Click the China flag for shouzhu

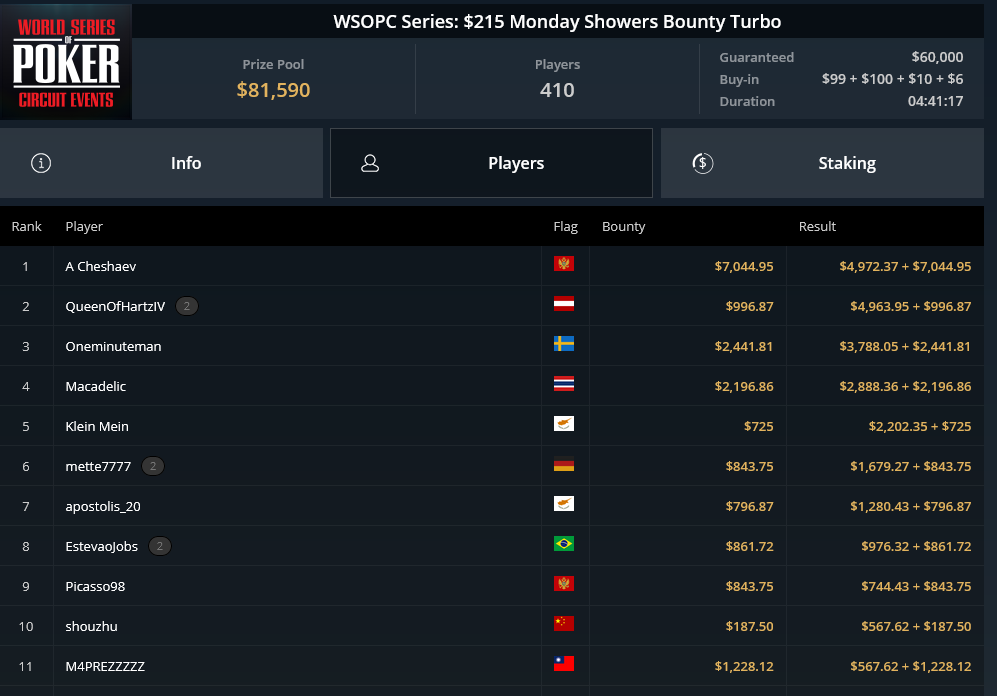click(x=564, y=624)
